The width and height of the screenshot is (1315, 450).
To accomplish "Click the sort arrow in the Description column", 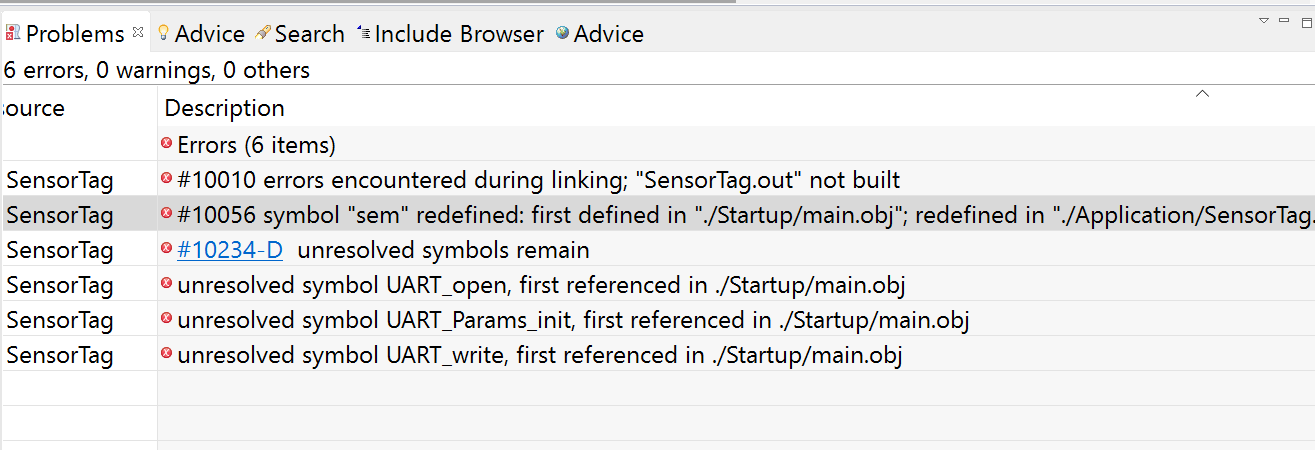I will [1203, 94].
